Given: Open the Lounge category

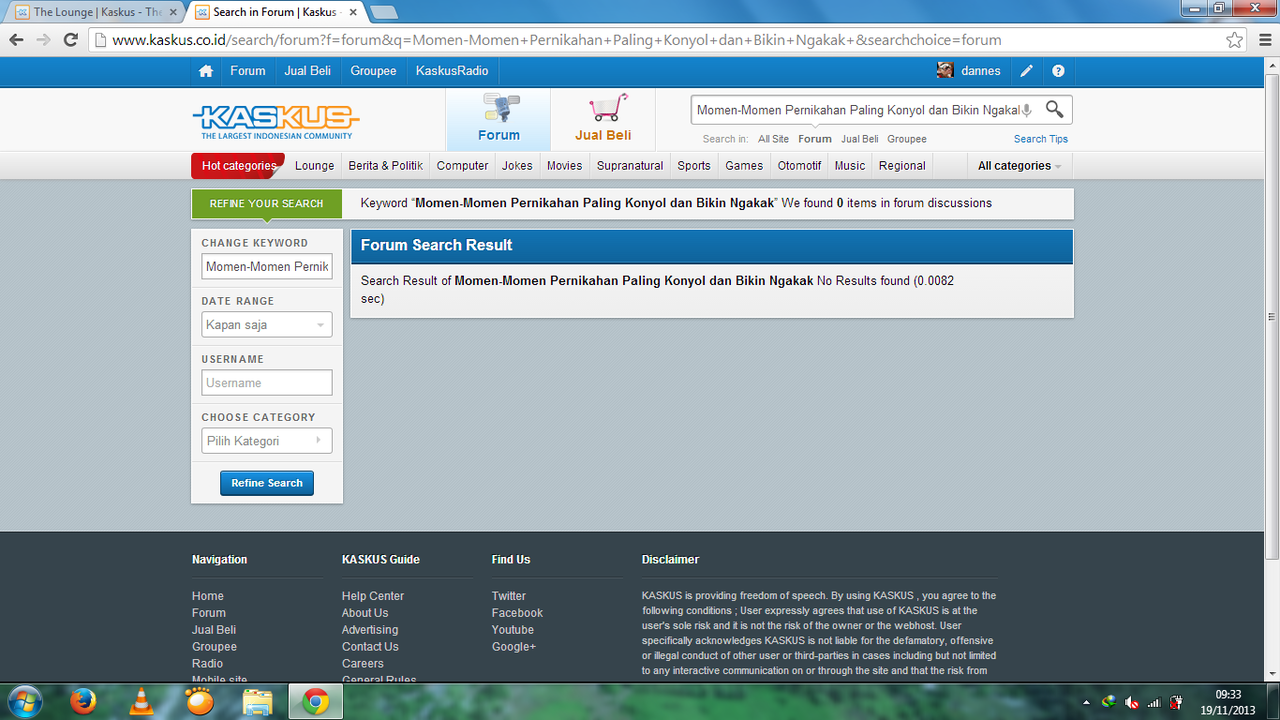Looking at the screenshot, I should point(315,166).
